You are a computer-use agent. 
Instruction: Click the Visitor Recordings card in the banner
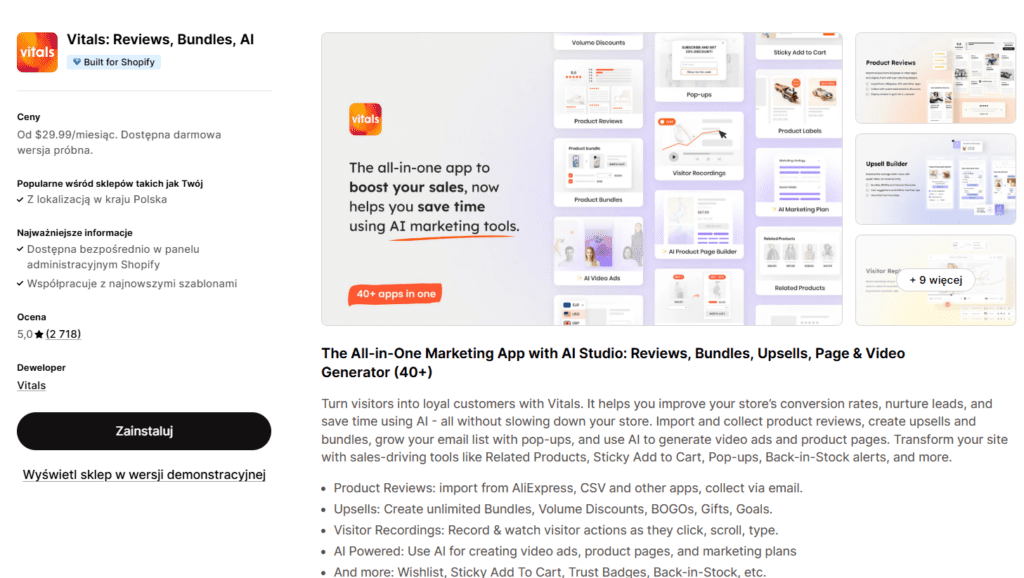(699, 146)
